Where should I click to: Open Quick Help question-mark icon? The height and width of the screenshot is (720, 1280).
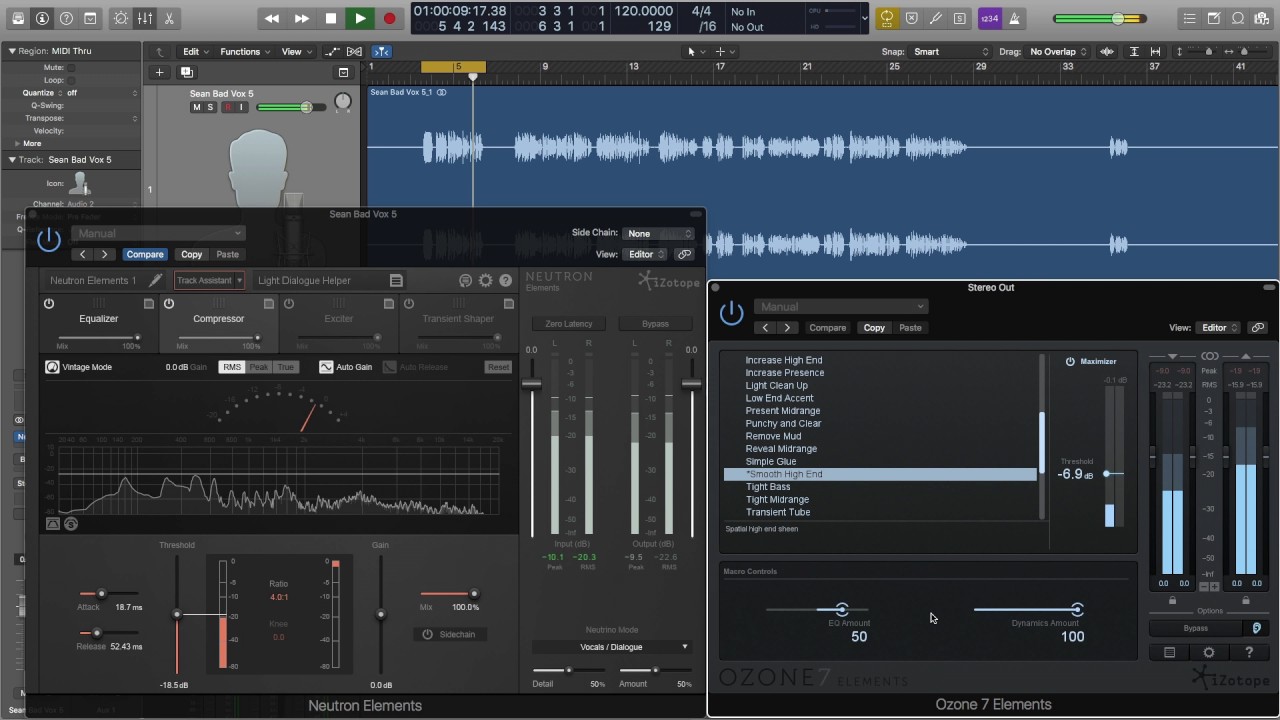coord(66,18)
